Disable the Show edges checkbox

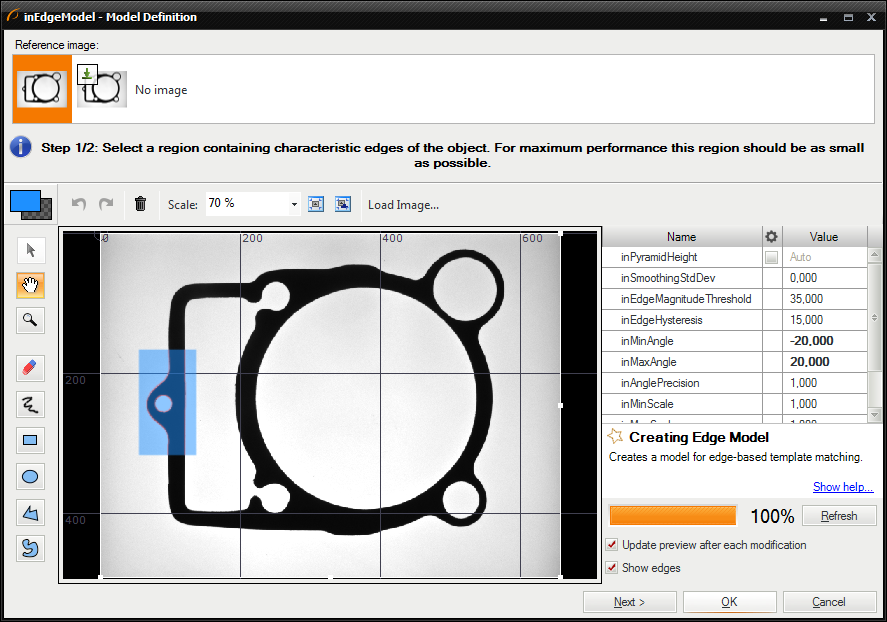point(612,568)
